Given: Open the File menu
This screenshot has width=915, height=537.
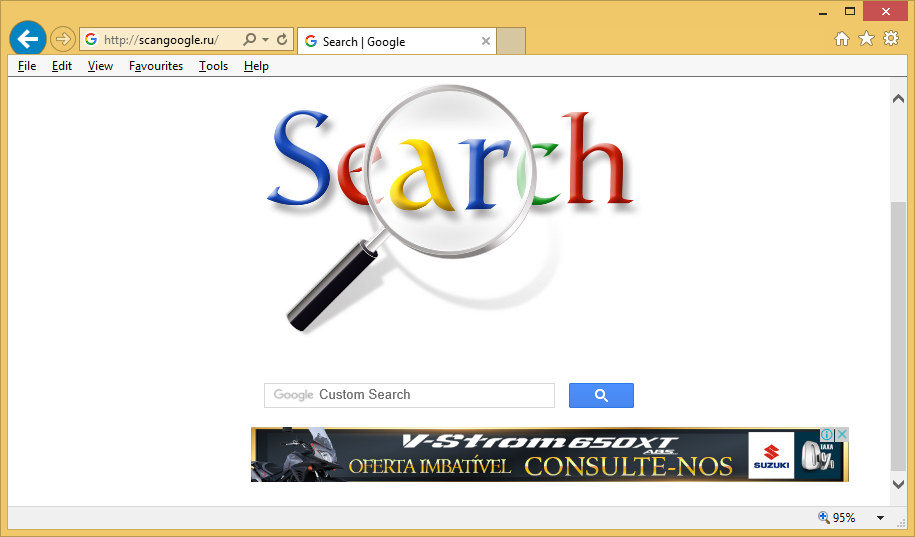Looking at the screenshot, I should (x=27, y=66).
